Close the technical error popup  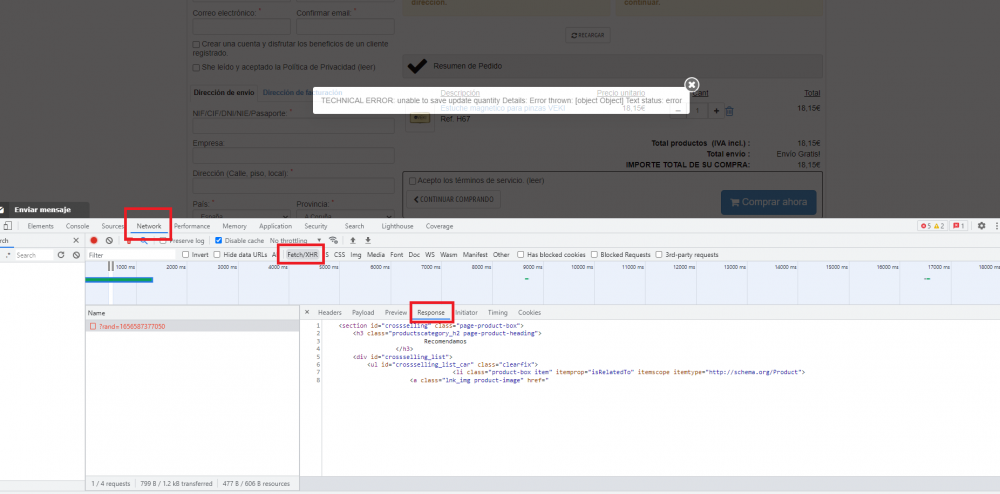click(x=691, y=85)
